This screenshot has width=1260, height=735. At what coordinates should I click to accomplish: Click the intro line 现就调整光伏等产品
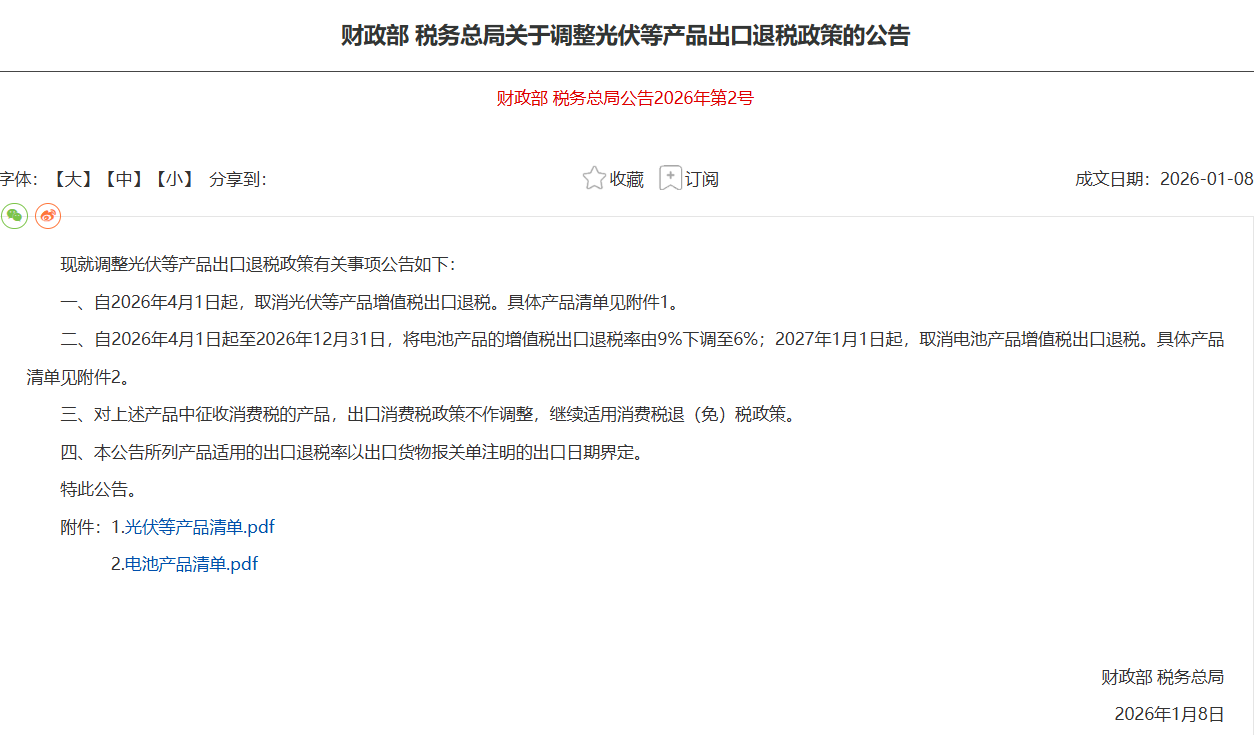258,265
